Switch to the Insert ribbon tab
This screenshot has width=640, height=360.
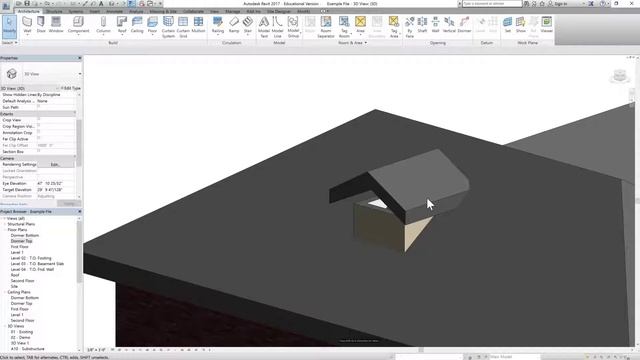pyautogui.click(x=95, y=11)
